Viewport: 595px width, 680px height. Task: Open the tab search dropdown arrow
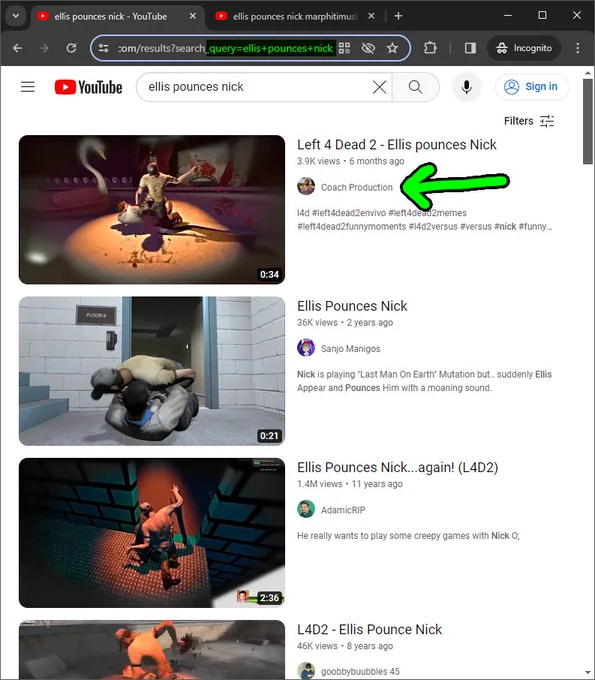16,16
